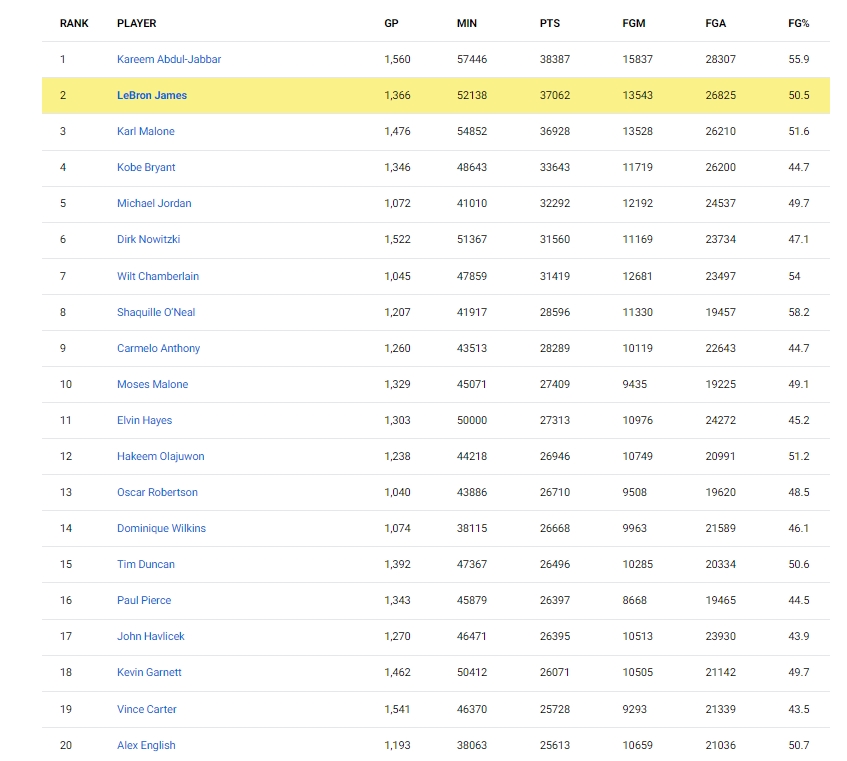The width and height of the screenshot is (847, 761).
Task: Click the PLAYER column header
Action: [x=137, y=24]
